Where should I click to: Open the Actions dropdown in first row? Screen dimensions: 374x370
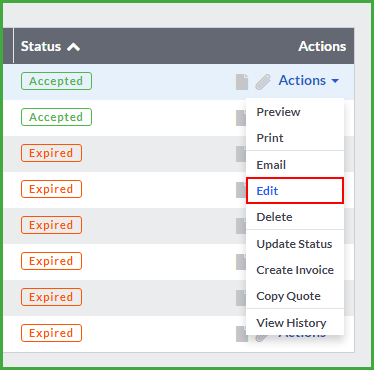pyautogui.click(x=309, y=80)
